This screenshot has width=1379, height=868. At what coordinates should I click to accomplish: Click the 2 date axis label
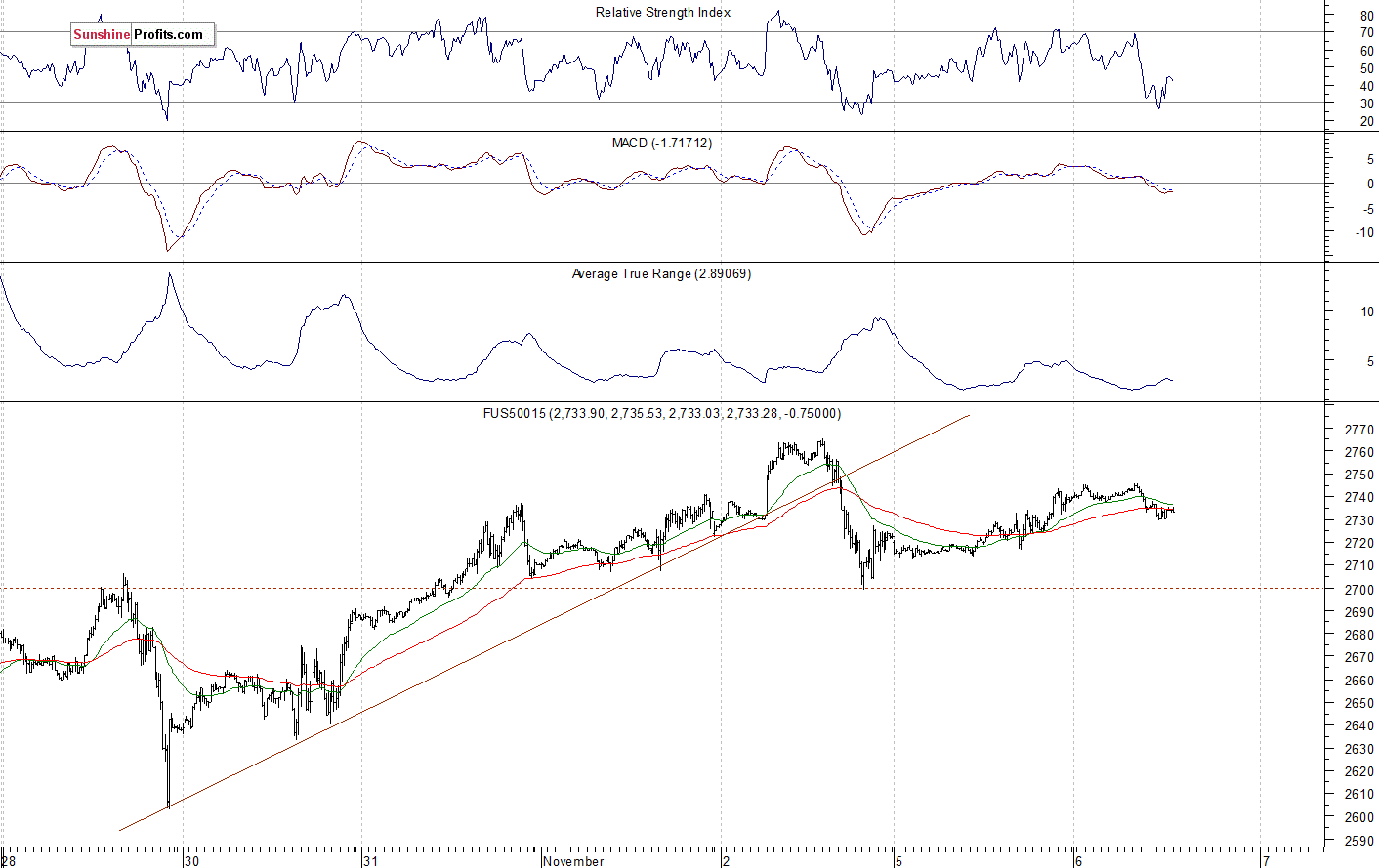click(727, 861)
